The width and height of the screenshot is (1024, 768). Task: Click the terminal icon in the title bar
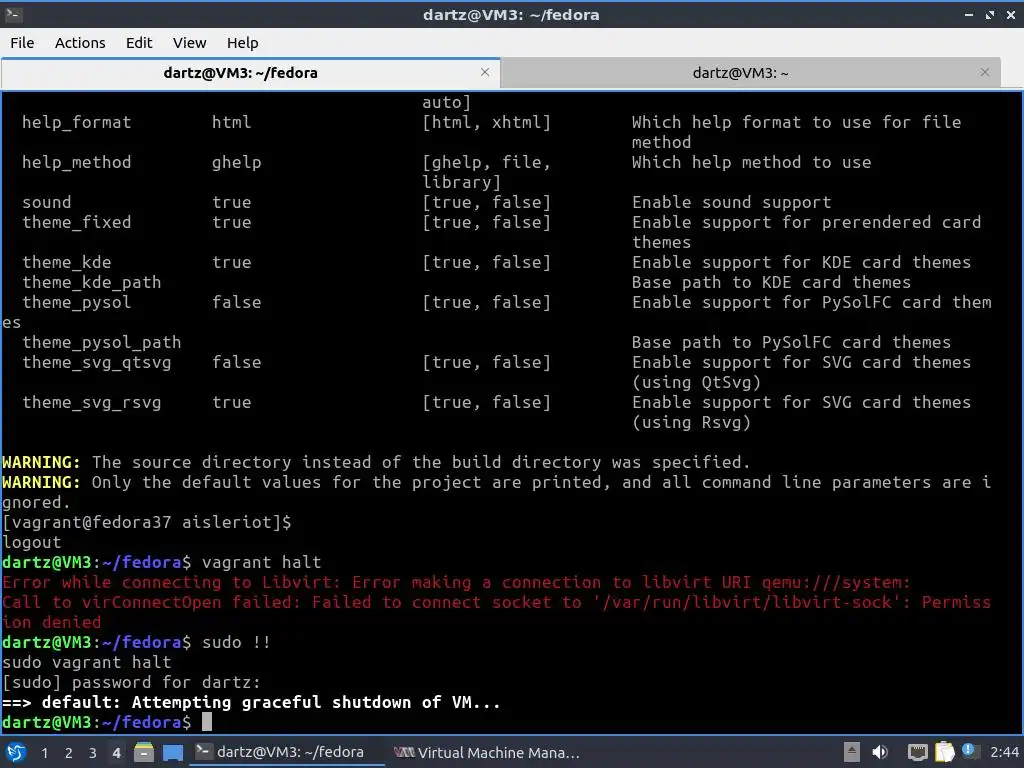pos(14,14)
